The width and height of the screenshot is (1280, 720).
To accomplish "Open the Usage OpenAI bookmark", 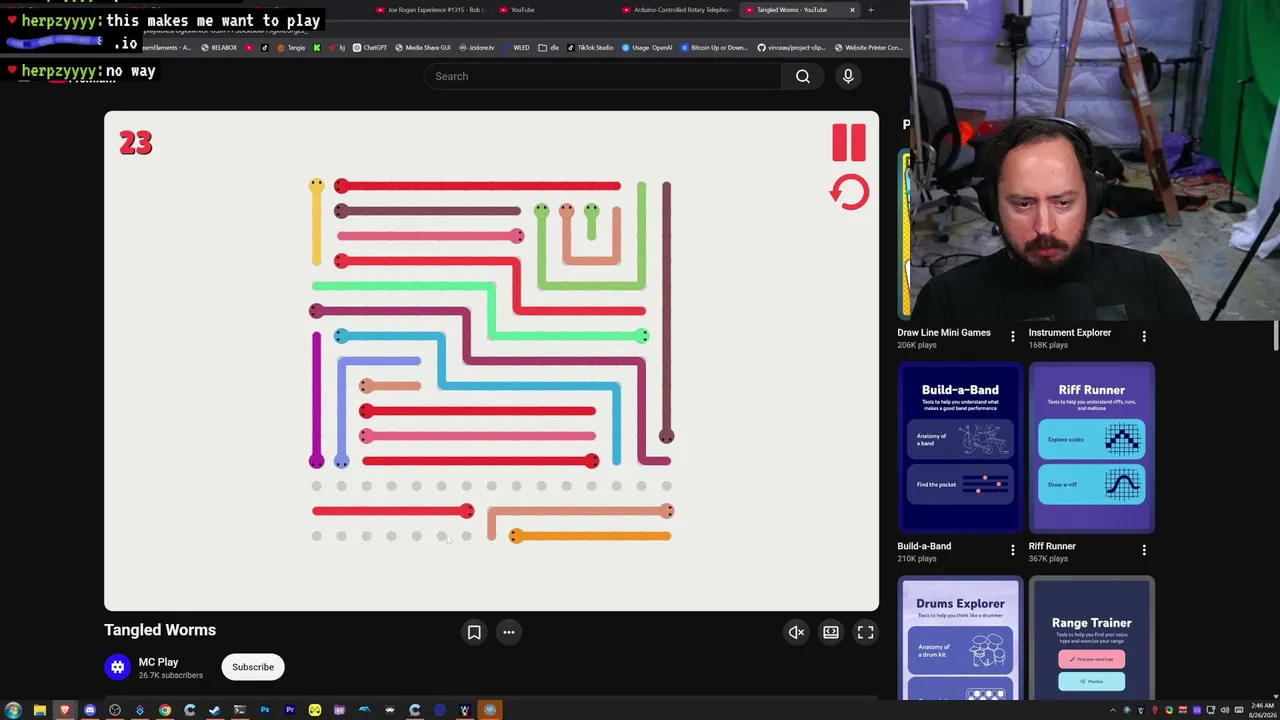I will tap(647, 47).
